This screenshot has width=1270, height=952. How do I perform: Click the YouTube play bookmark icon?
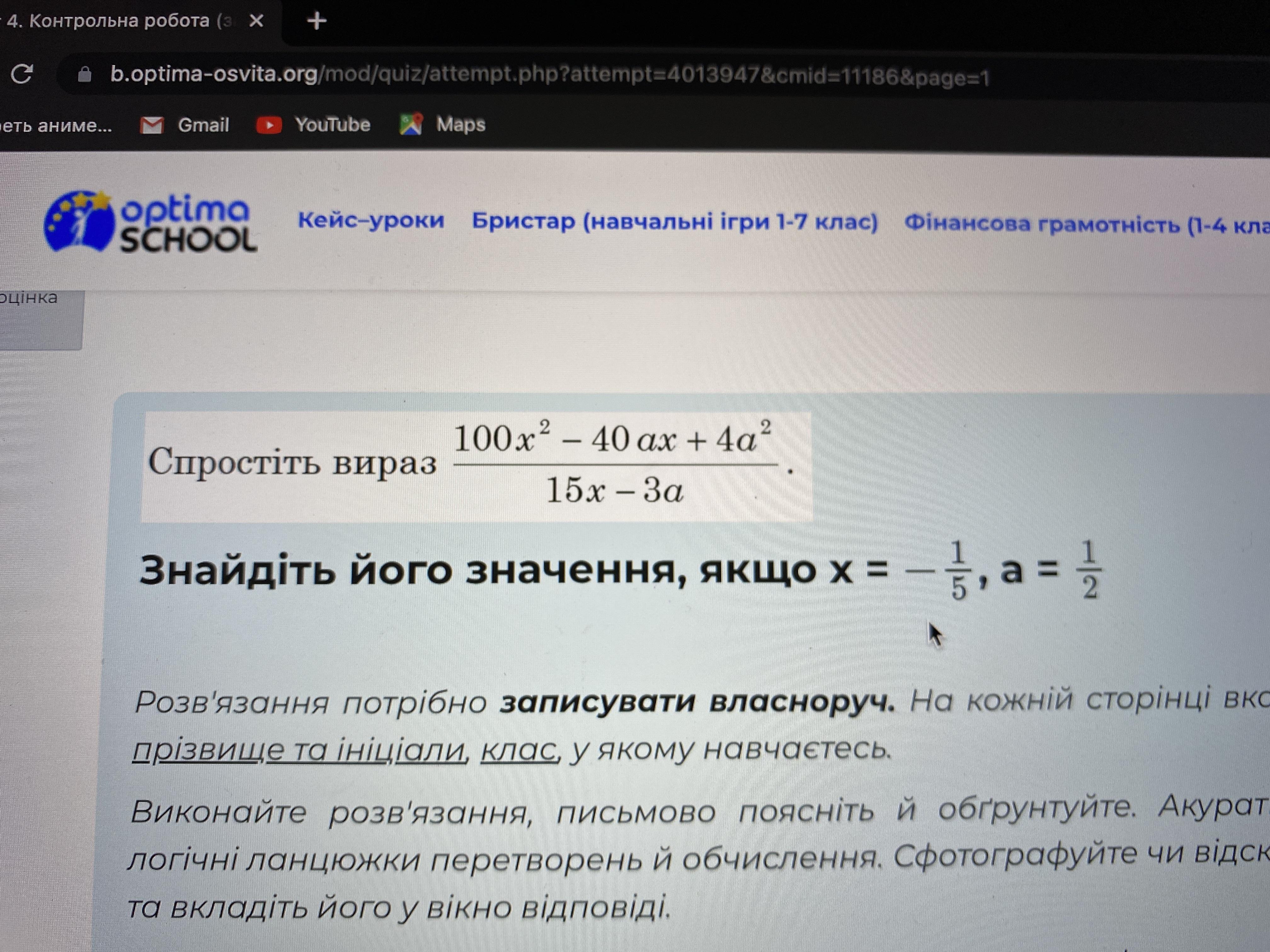point(269,125)
